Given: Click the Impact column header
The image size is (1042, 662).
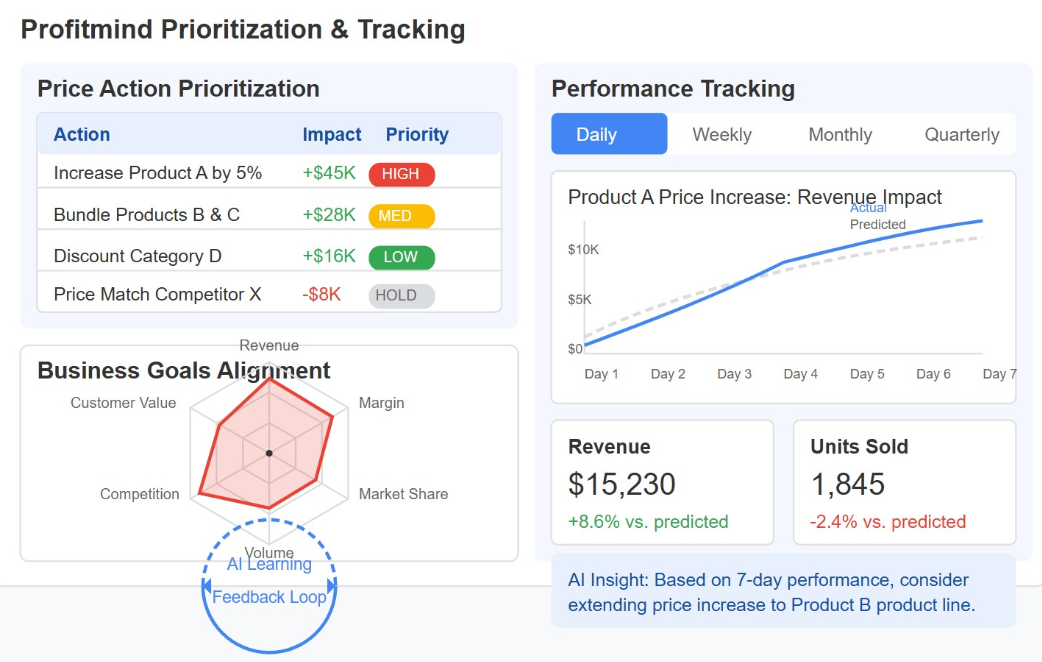Looking at the screenshot, I should tap(332, 134).
